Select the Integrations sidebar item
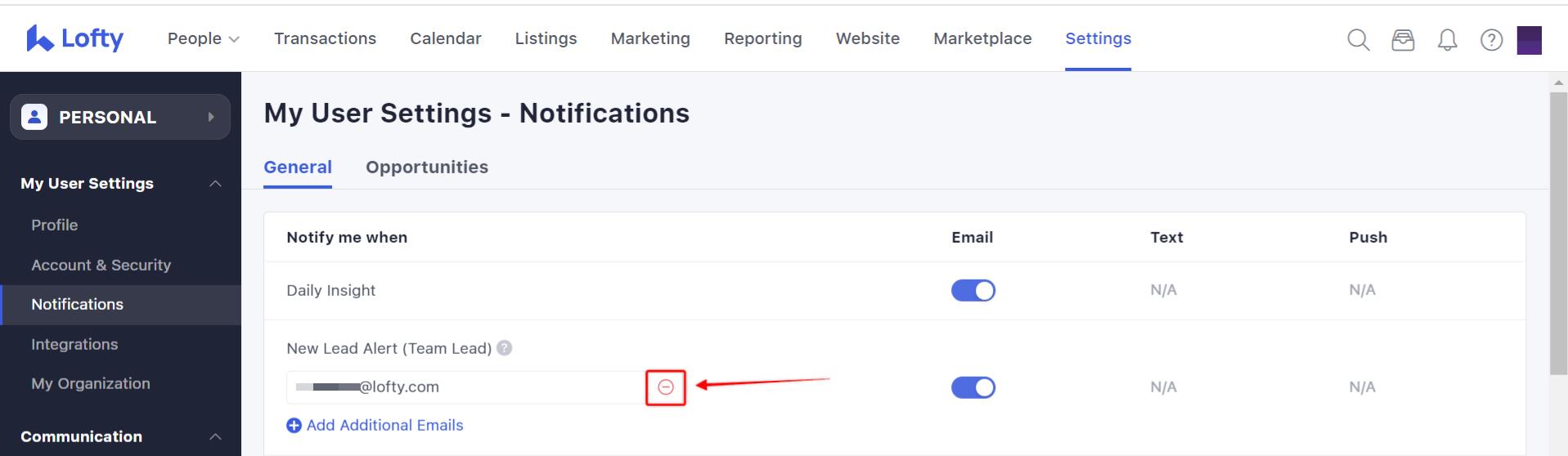The height and width of the screenshot is (456, 1568). tap(74, 344)
